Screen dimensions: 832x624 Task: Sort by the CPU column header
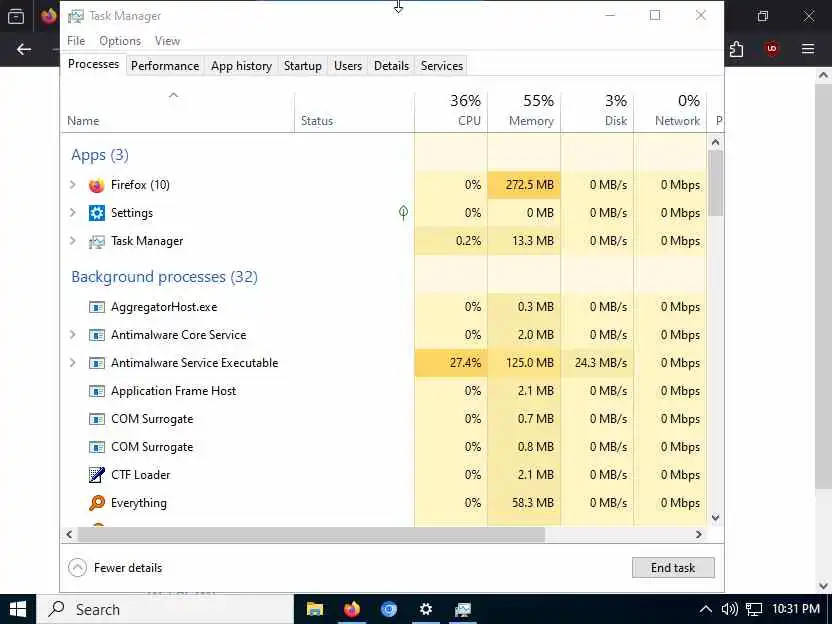[x=451, y=110]
